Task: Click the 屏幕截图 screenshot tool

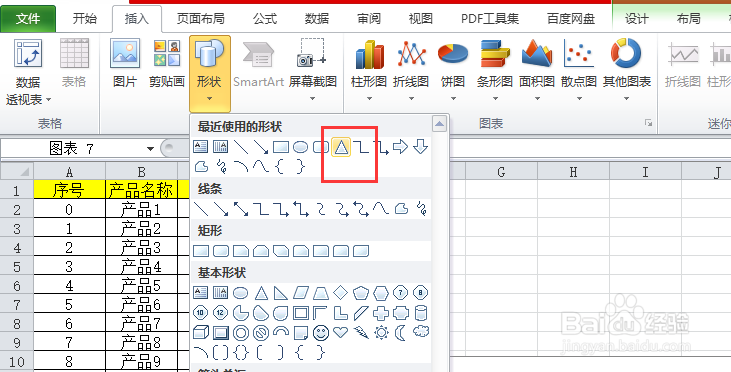Action: (312, 70)
